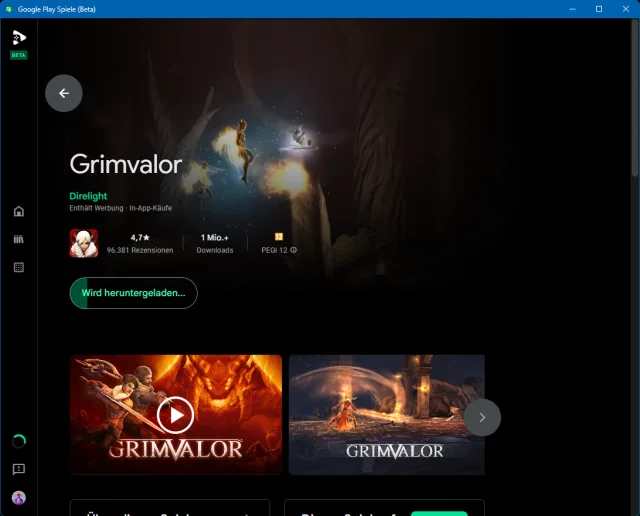The width and height of the screenshot is (640, 516).
Task: Click the 4,7 star rating
Action: pos(140,238)
